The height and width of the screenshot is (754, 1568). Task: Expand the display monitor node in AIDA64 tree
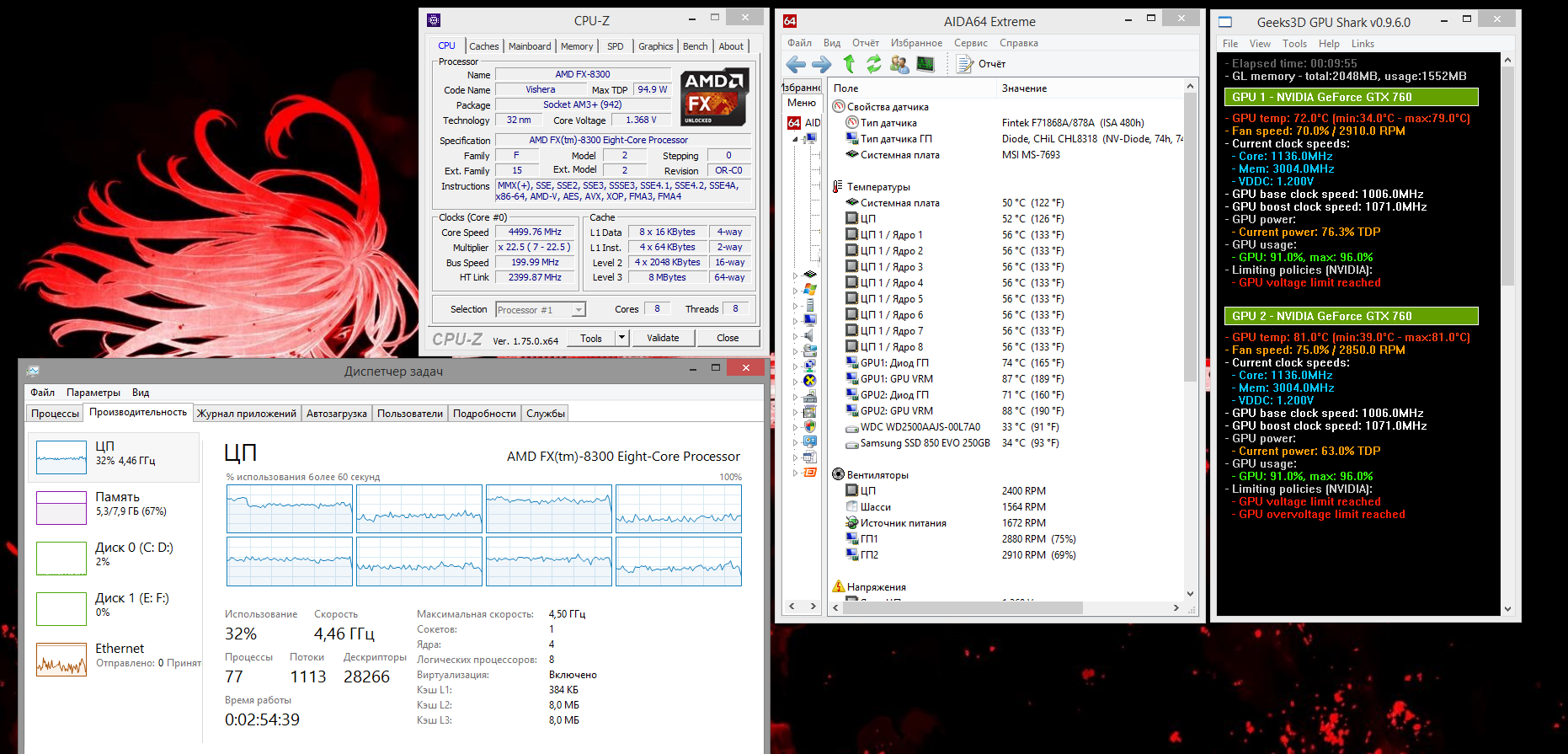(x=795, y=320)
